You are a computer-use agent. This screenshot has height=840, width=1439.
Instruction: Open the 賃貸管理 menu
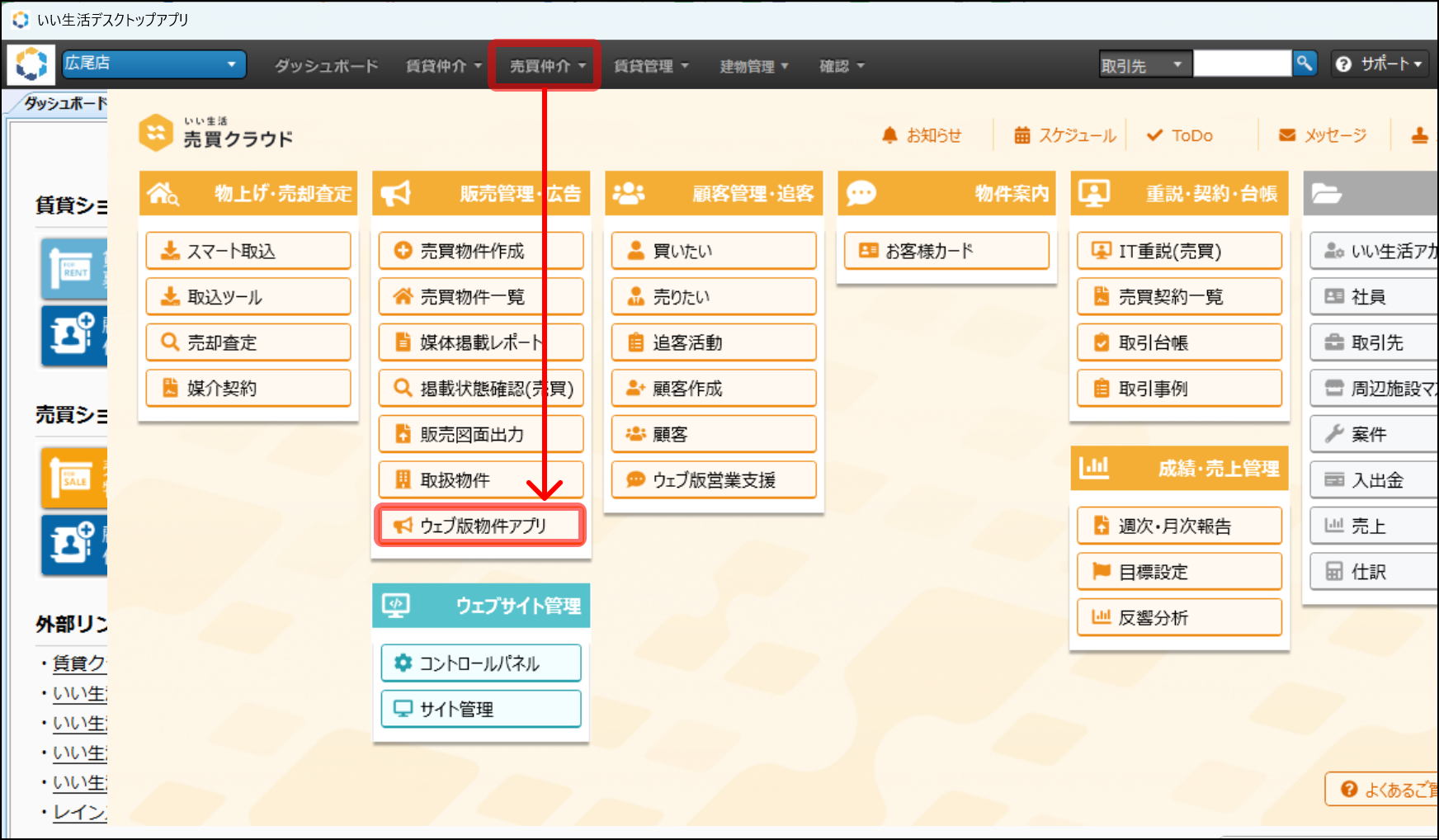point(651,66)
